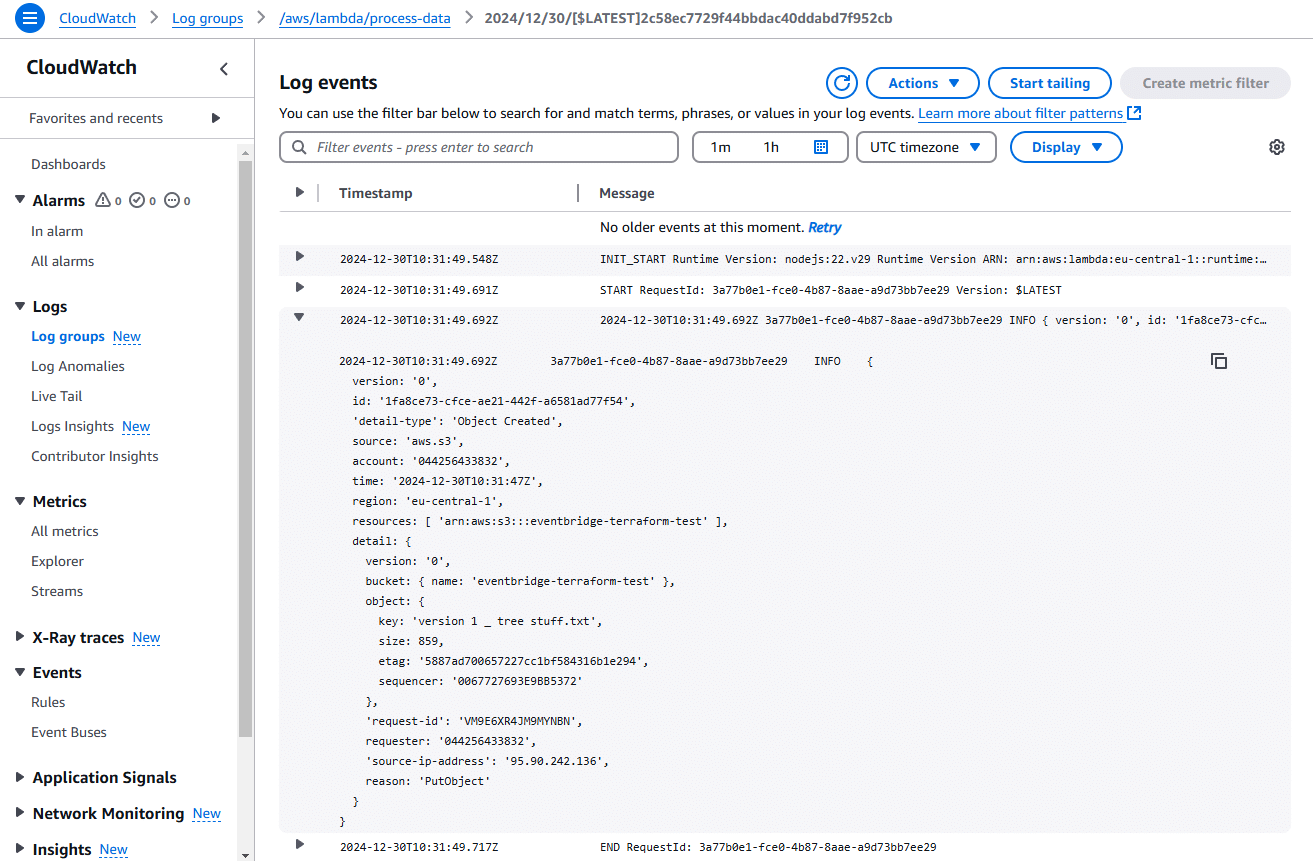Click Message column header
Screen dimensions: 1313x861
[x=627, y=193]
